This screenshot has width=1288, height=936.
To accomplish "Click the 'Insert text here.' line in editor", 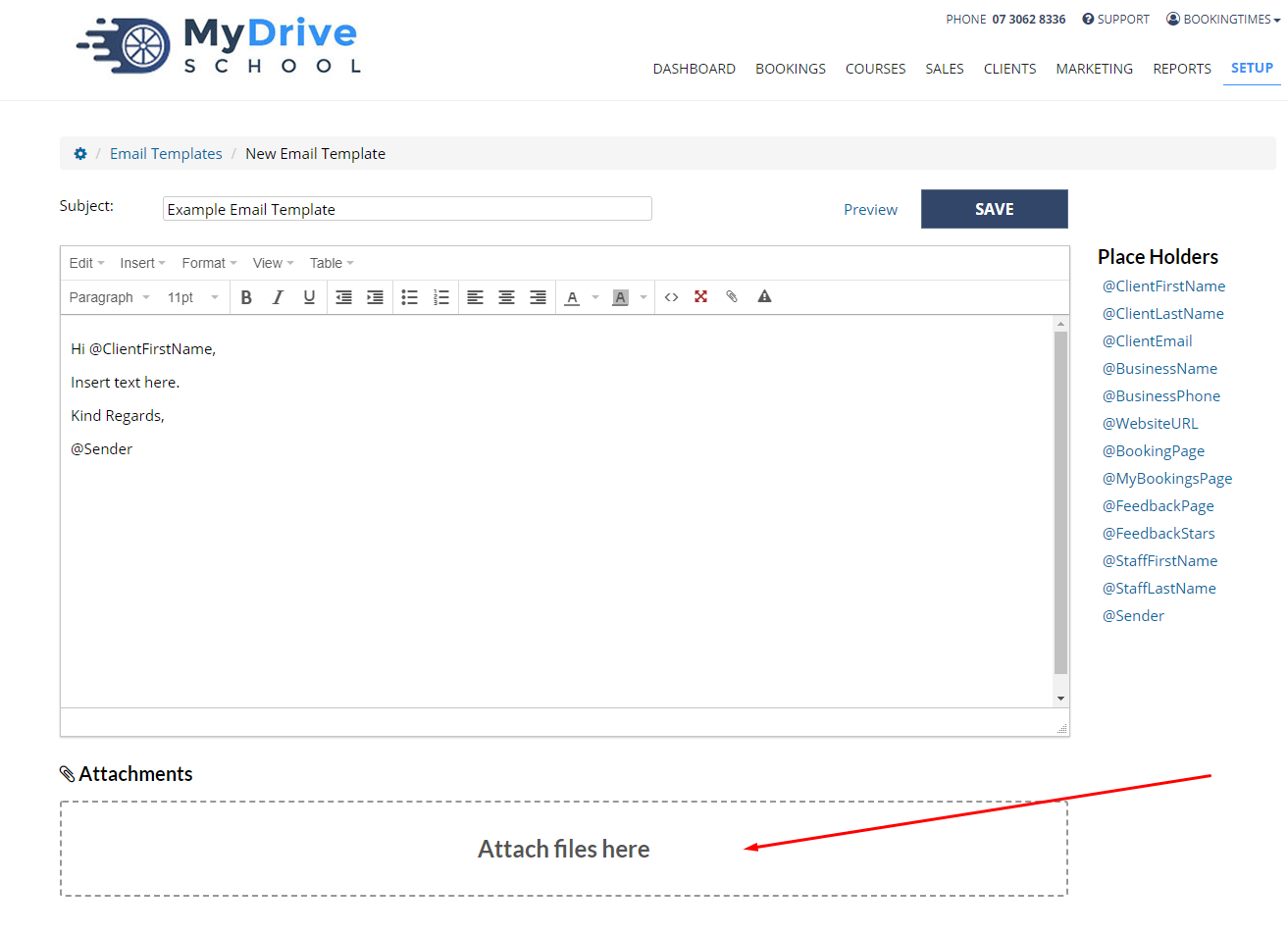I will click(126, 383).
